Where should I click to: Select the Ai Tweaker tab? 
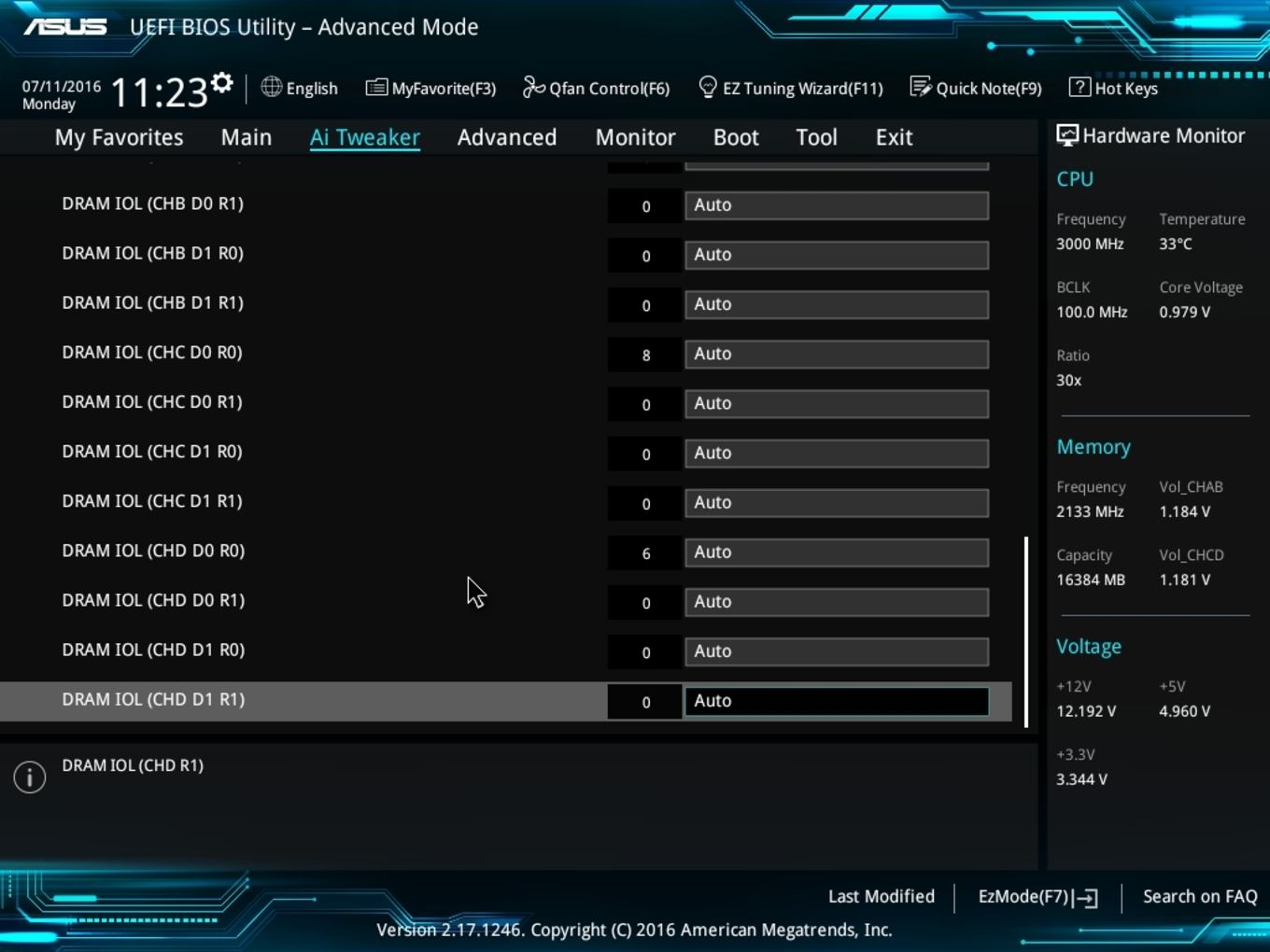365,137
